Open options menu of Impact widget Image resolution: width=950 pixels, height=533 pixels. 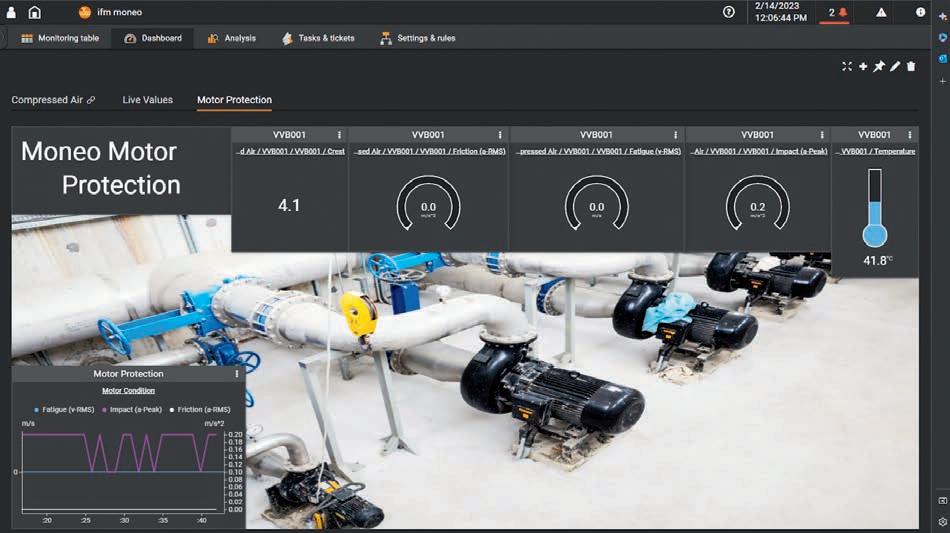point(822,135)
